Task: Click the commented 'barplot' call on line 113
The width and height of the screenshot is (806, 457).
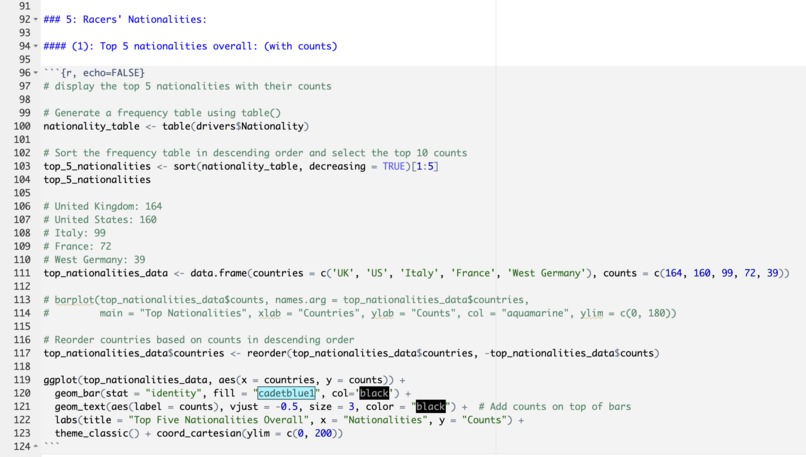Action: point(75,300)
